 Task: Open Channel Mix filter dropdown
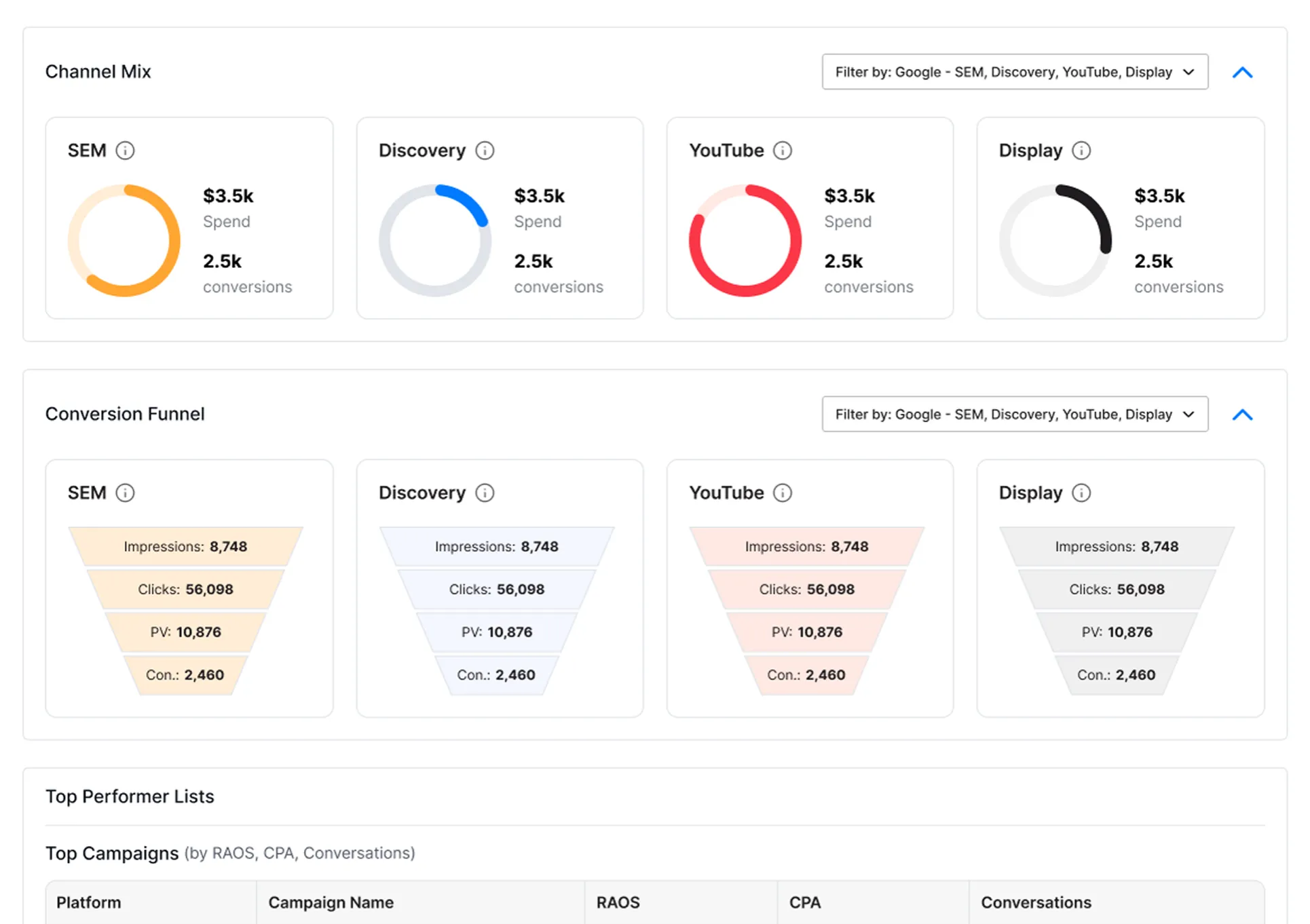click(1014, 72)
